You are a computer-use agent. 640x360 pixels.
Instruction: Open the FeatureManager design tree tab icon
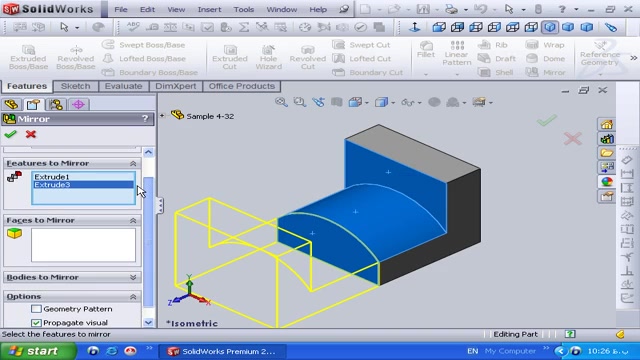(x=11, y=104)
